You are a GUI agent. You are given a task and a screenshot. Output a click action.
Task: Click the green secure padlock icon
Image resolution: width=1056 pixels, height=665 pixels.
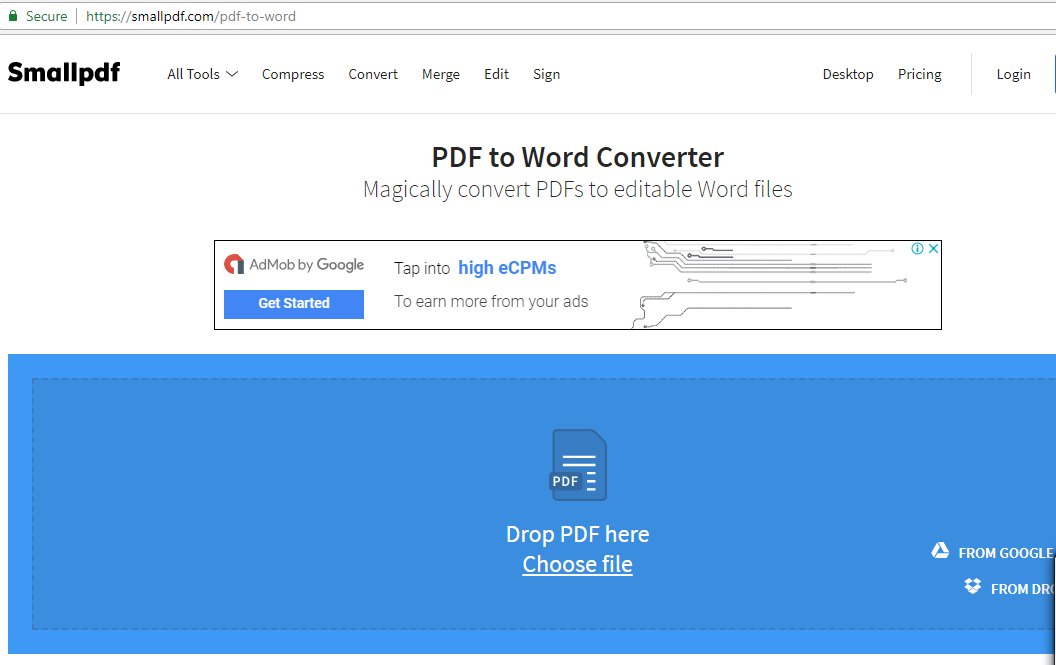[13, 16]
